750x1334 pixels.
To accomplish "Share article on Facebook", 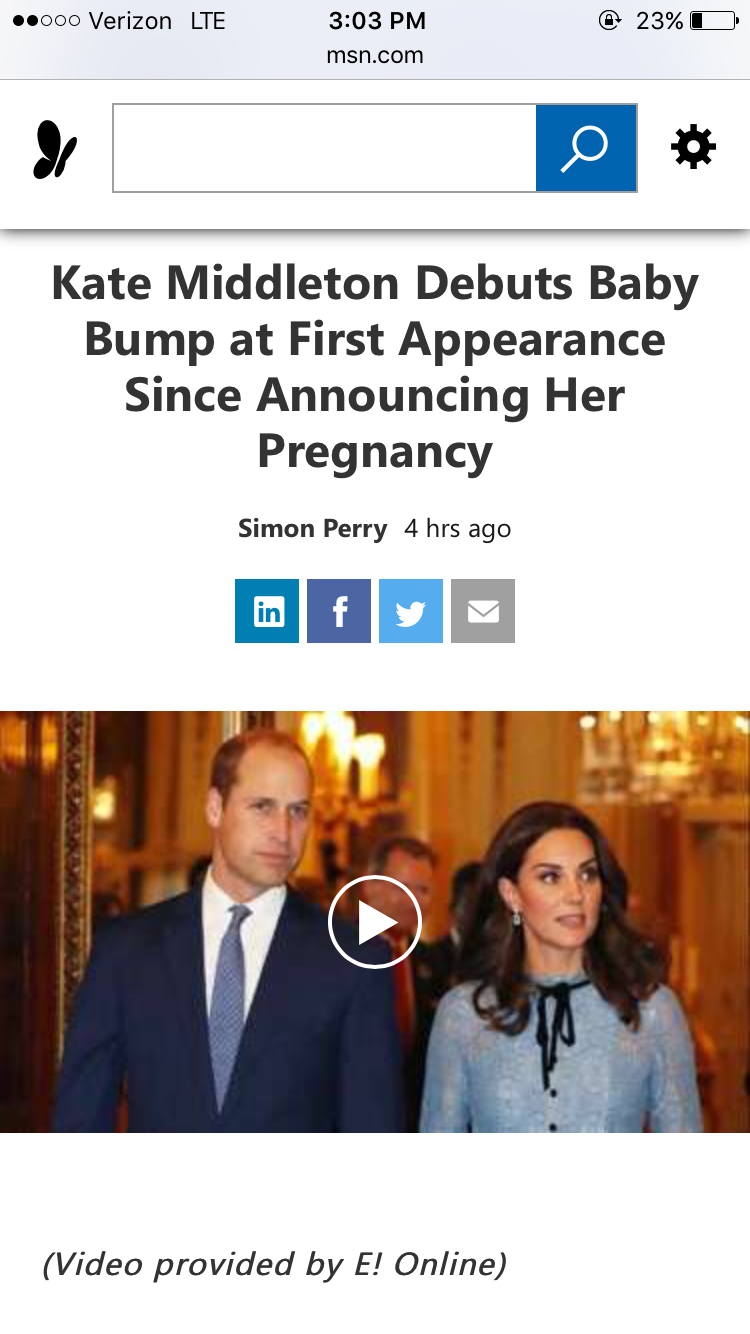I will click(x=339, y=611).
